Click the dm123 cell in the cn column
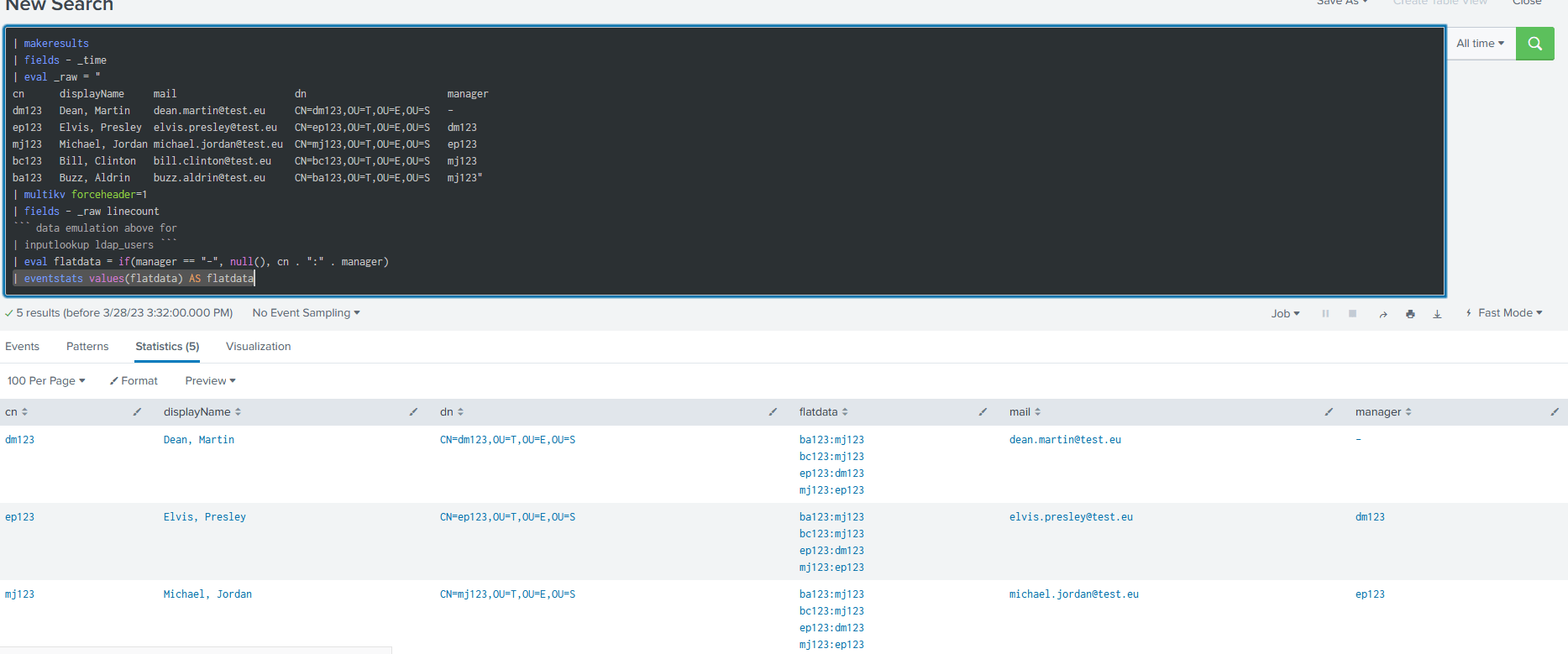Screen dimensions: 1568x654 click(x=20, y=440)
